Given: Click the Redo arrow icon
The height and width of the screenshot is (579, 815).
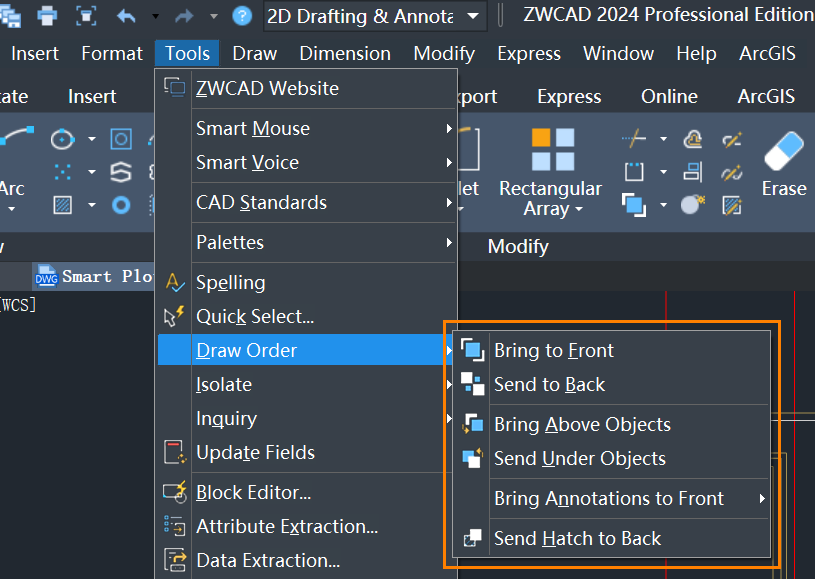Looking at the screenshot, I should [184, 16].
